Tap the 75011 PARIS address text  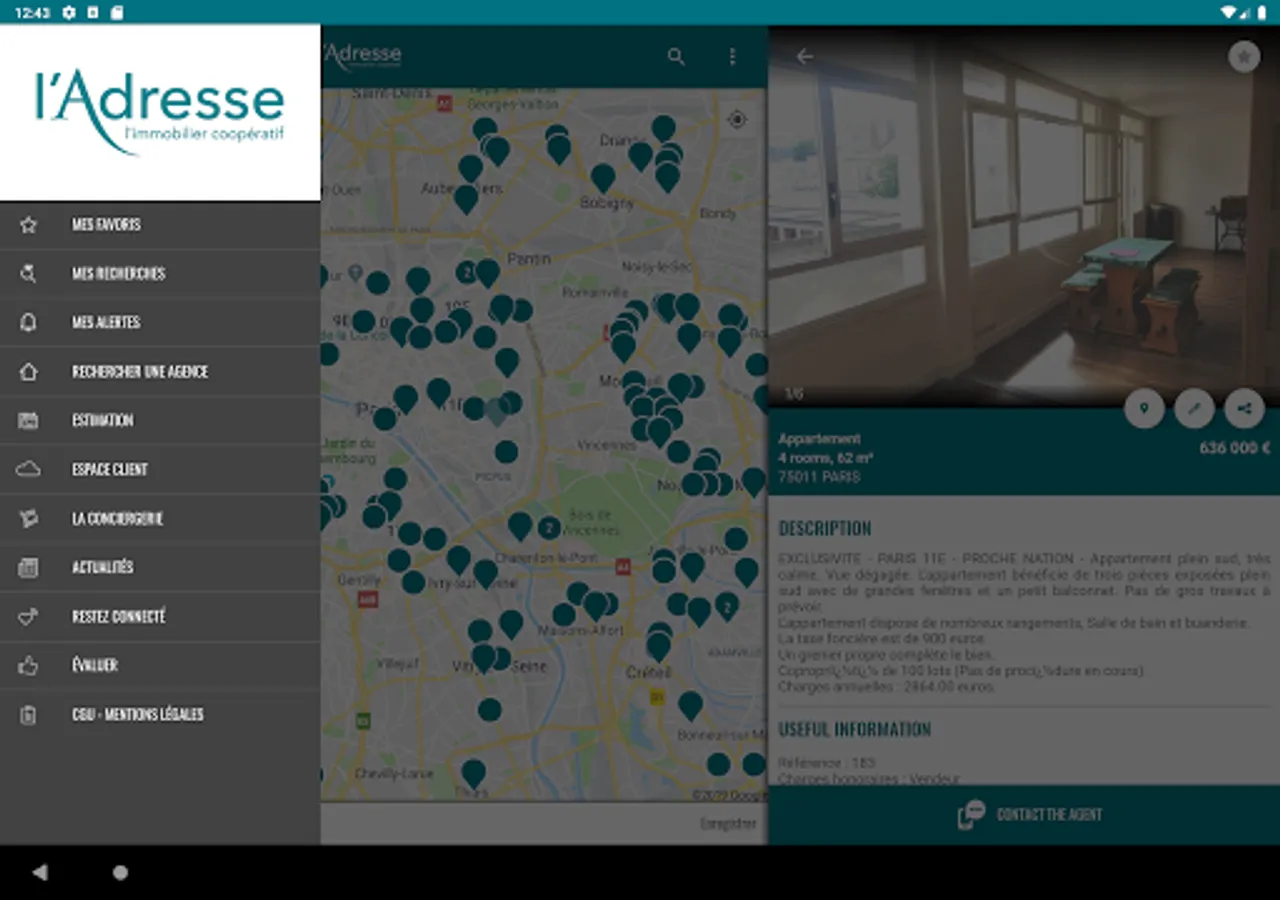[x=819, y=477]
